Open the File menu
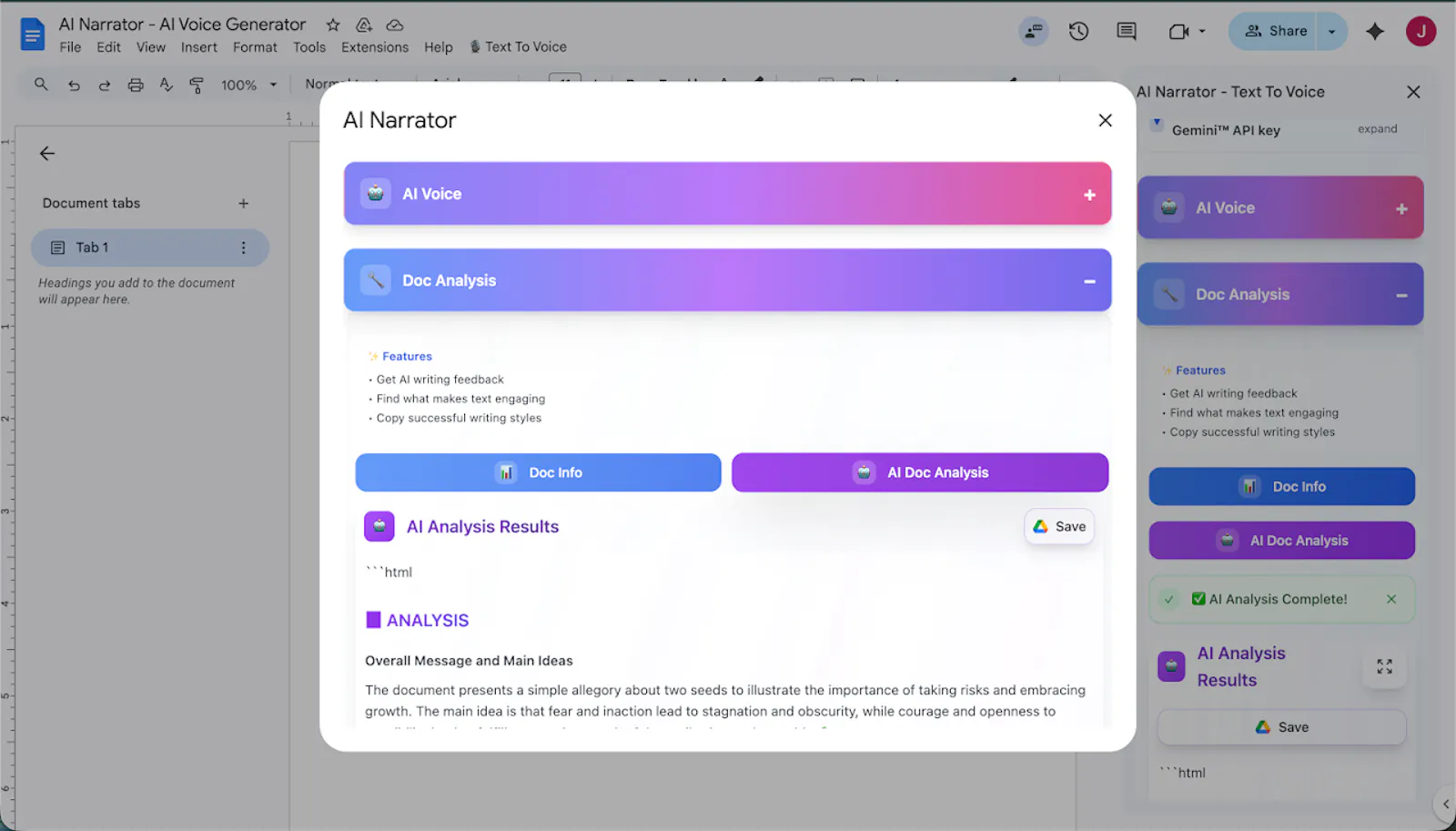 click(x=70, y=47)
